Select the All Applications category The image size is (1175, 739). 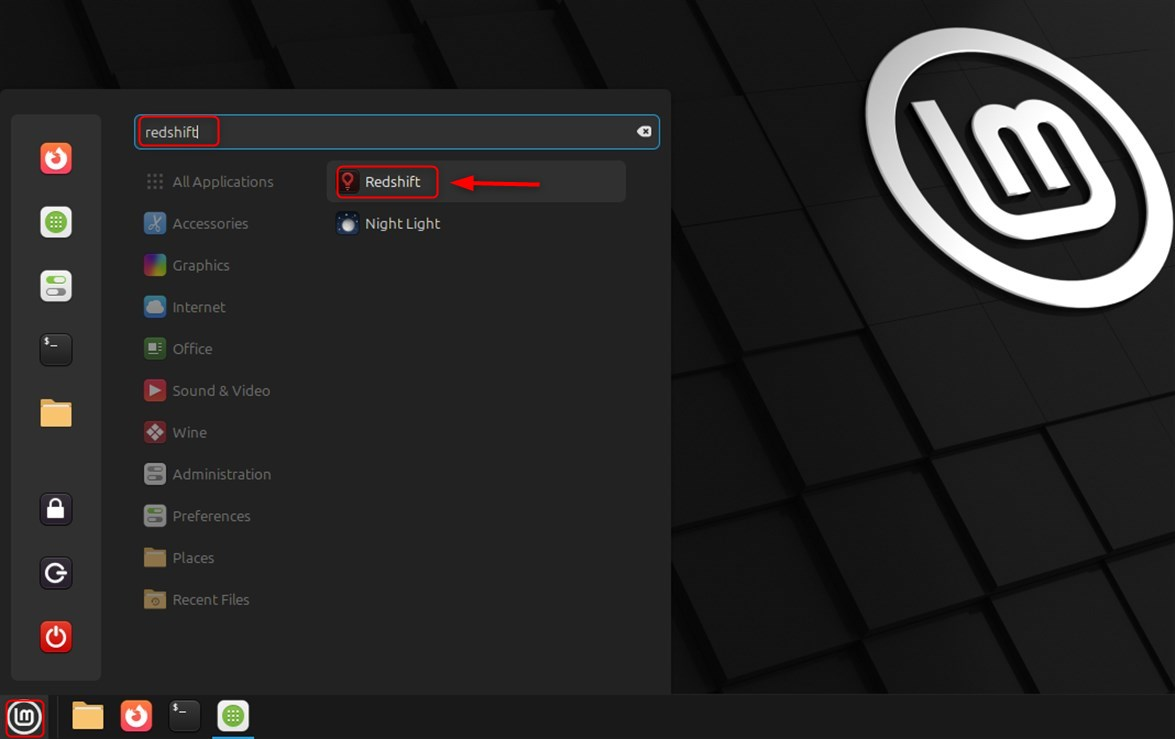pyautogui.click(x=221, y=182)
